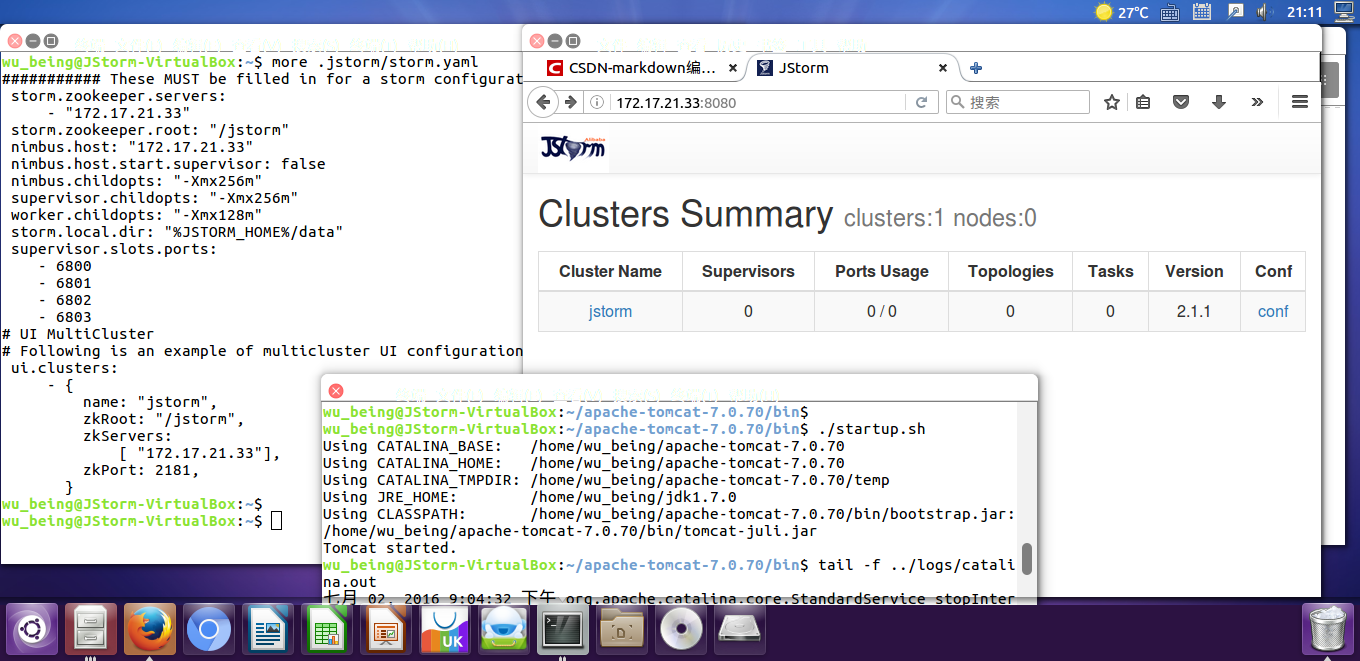Image resolution: width=1360 pixels, height=661 pixels.
Task: Open Terminal icon in dock
Action: point(563,629)
